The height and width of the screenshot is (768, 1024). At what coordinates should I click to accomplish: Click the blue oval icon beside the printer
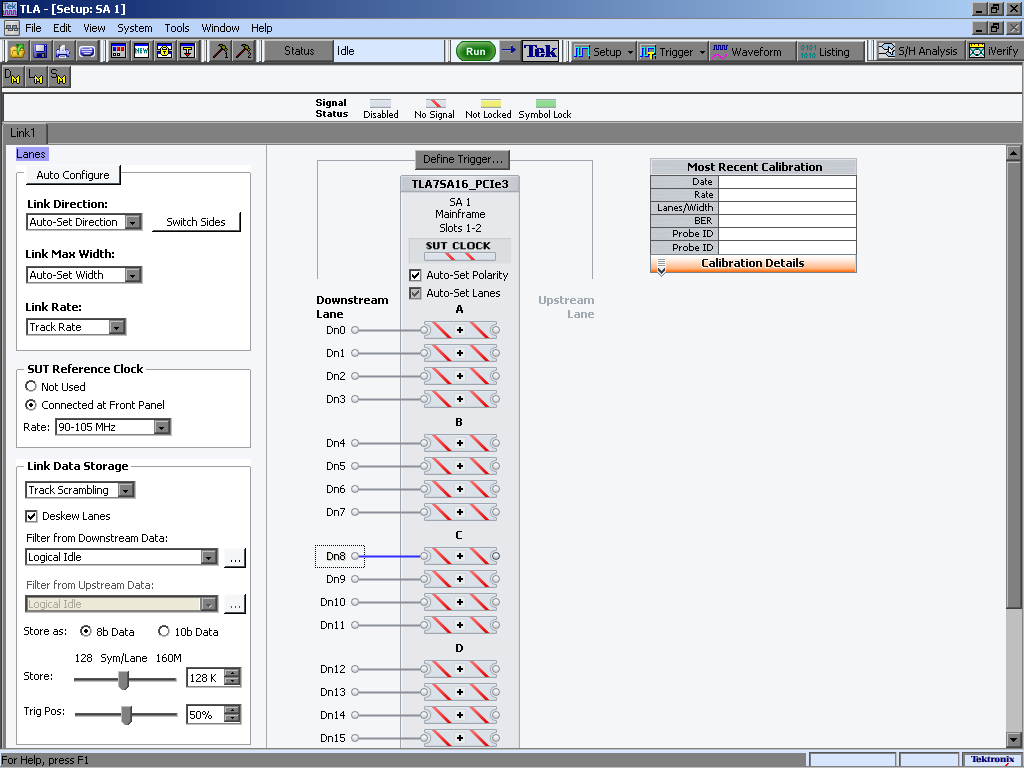point(86,51)
